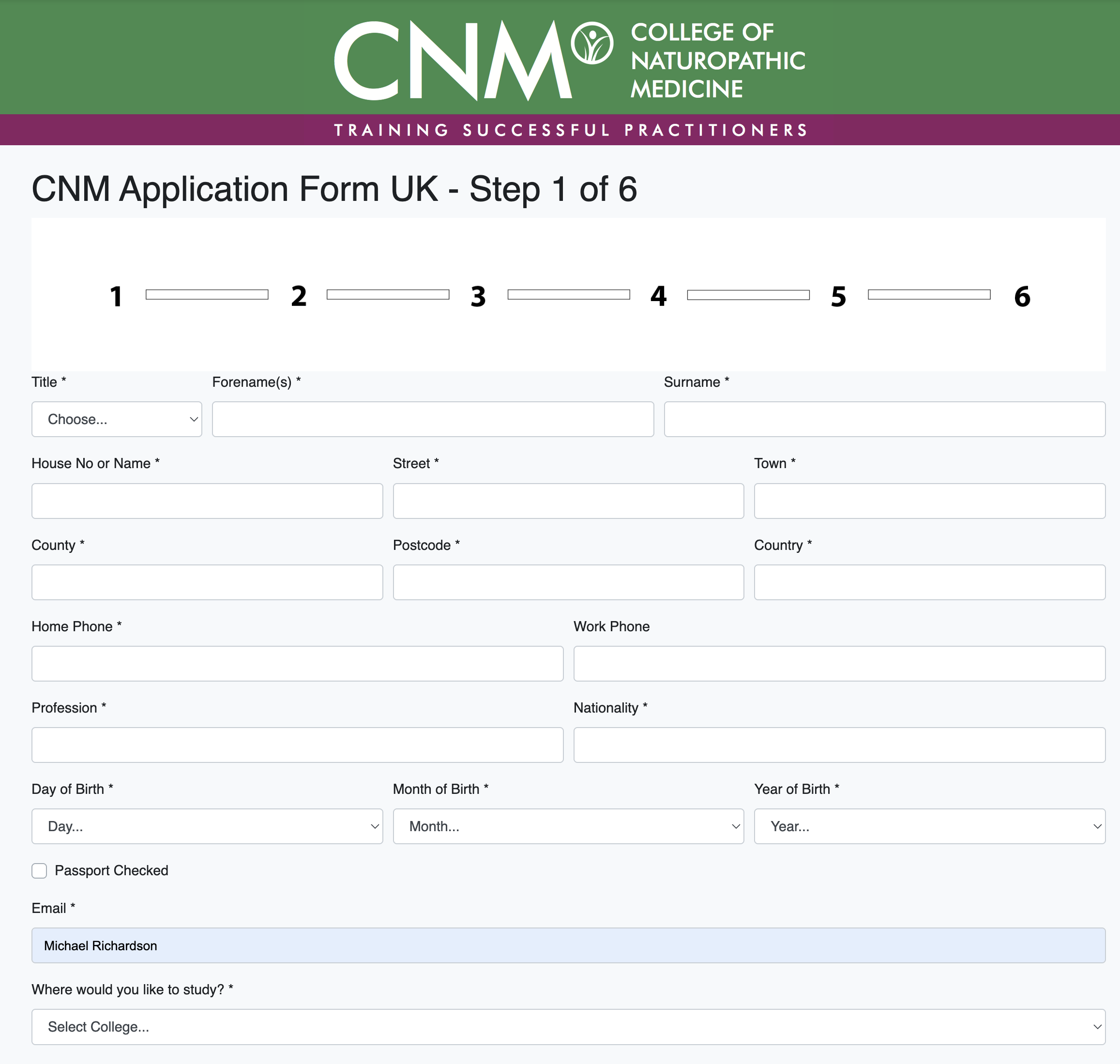Open the Day of Birth dropdown
This screenshot has height=1064, width=1120.
pyautogui.click(x=207, y=826)
